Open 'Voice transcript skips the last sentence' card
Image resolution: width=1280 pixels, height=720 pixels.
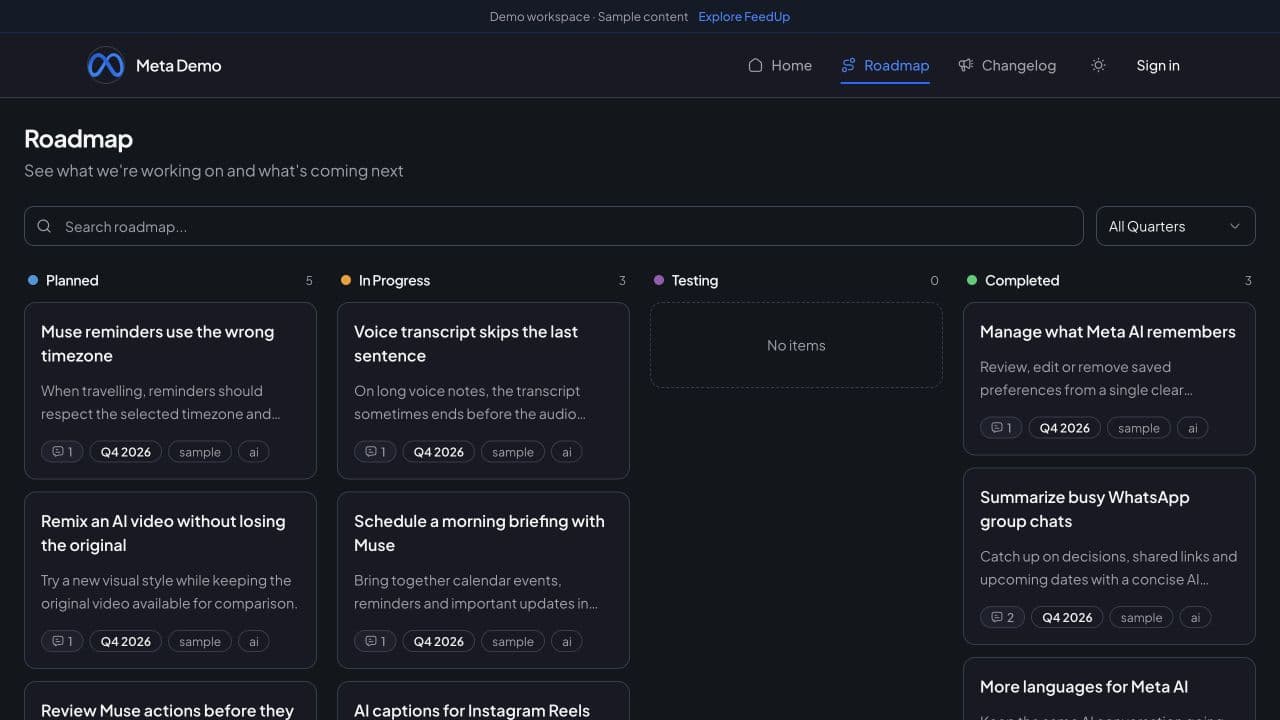[x=483, y=391]
